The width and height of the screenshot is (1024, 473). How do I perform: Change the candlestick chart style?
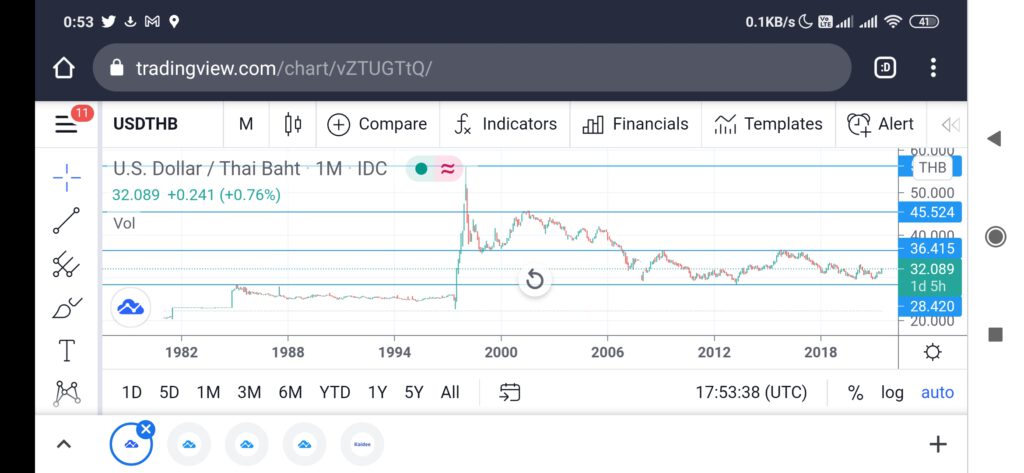click(x=293, y=124)
